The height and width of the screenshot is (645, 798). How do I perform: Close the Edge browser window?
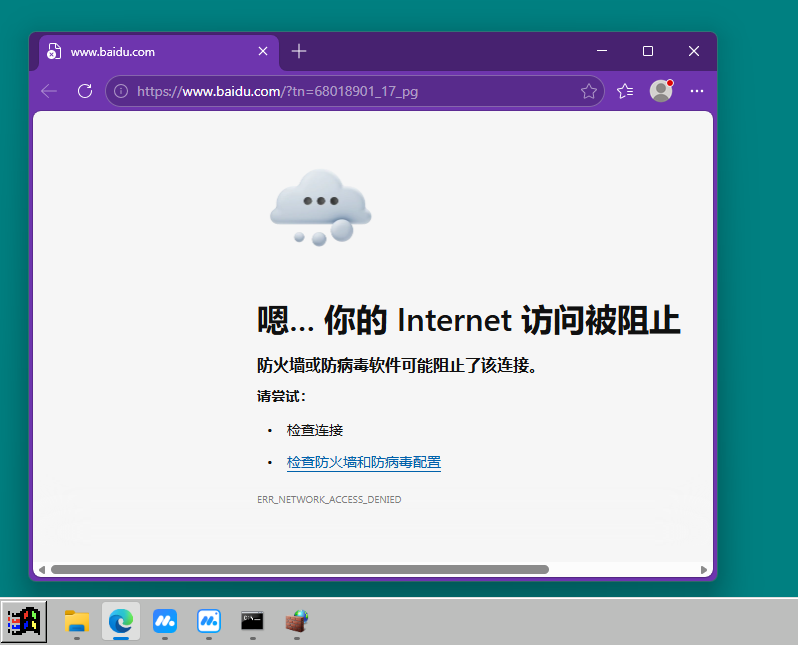pos(694,51)
